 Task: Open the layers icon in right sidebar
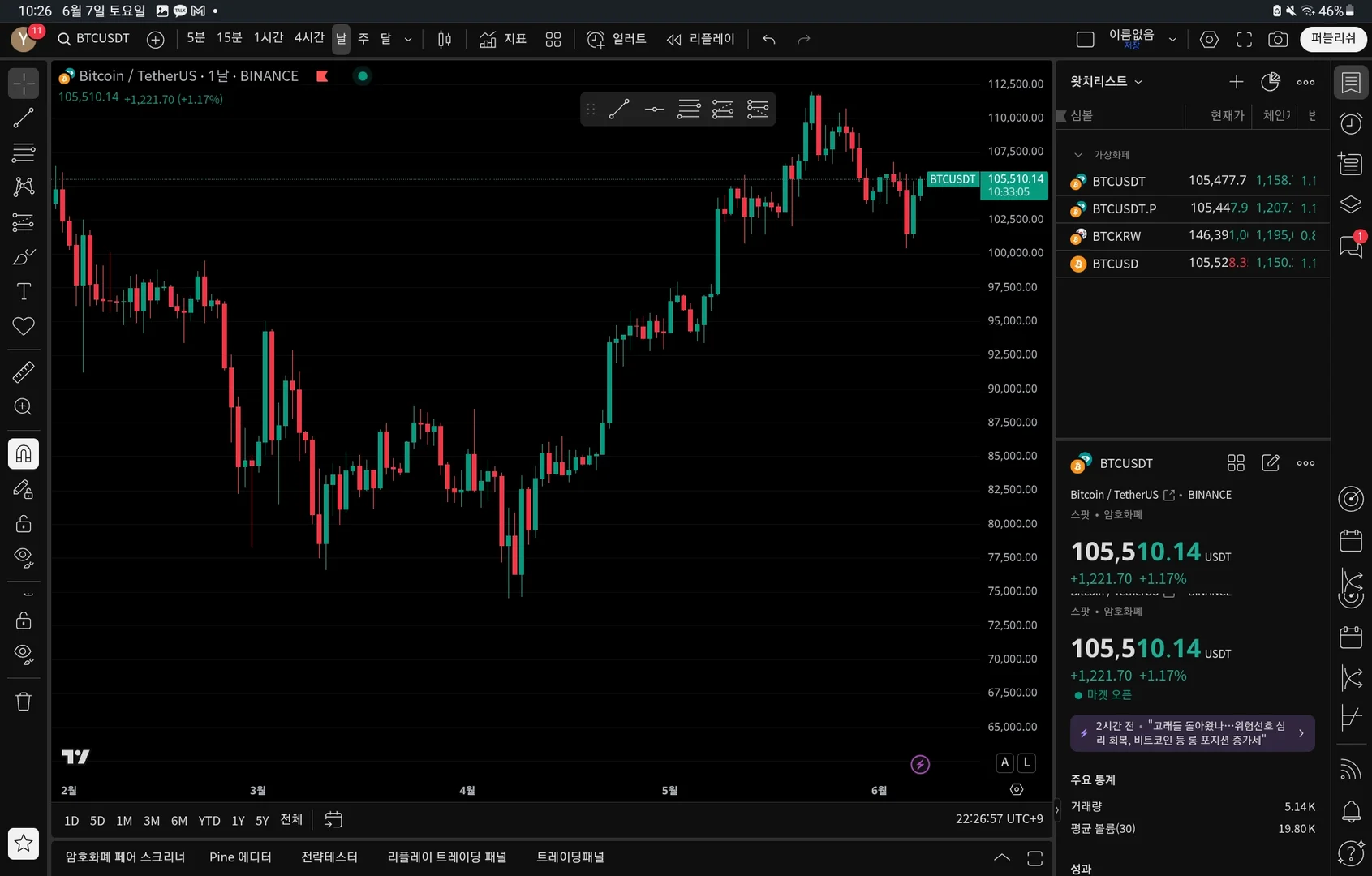[1351, 204]
